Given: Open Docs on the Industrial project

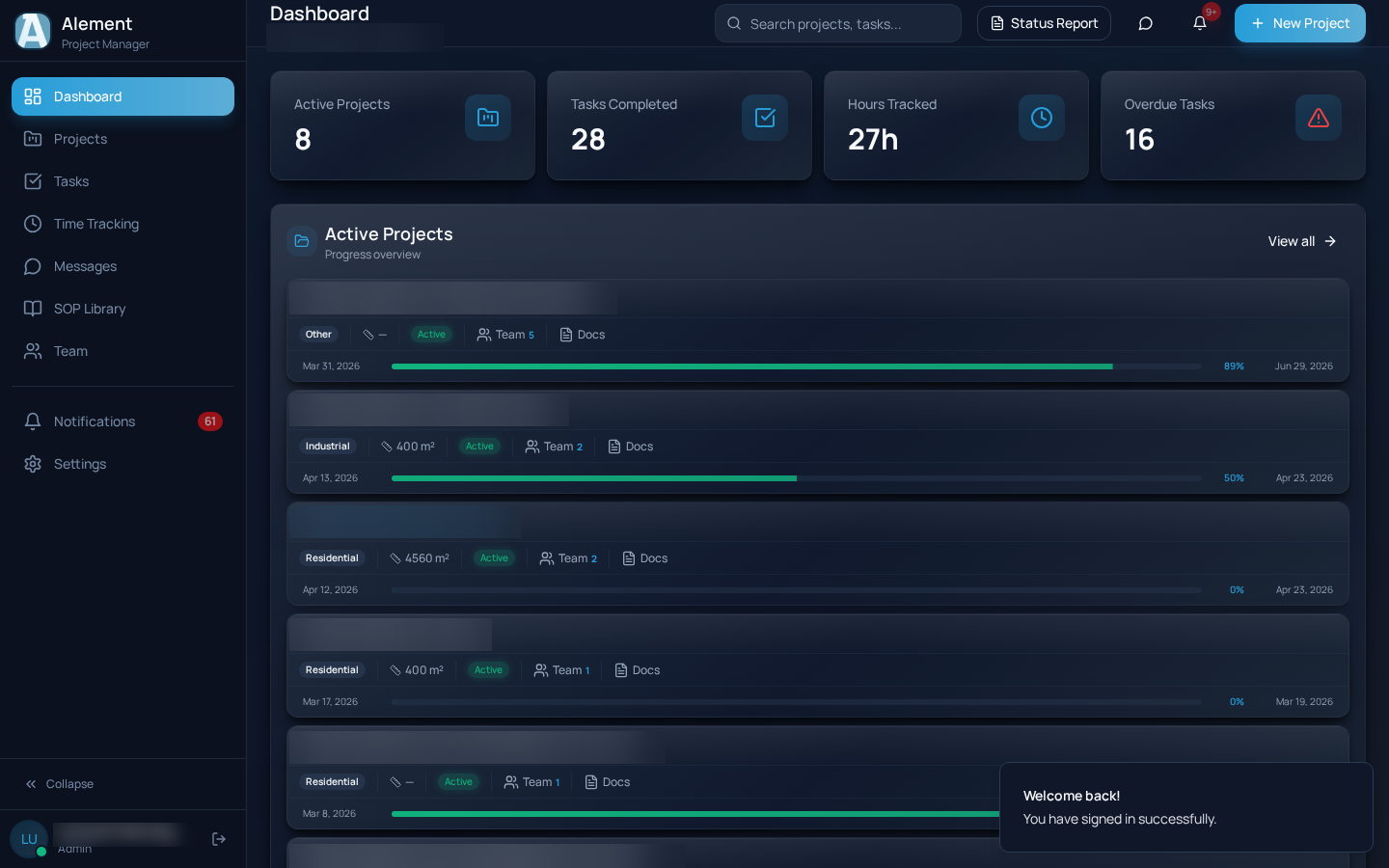Looking at the screenshot, I should click(x=631, y=447).
